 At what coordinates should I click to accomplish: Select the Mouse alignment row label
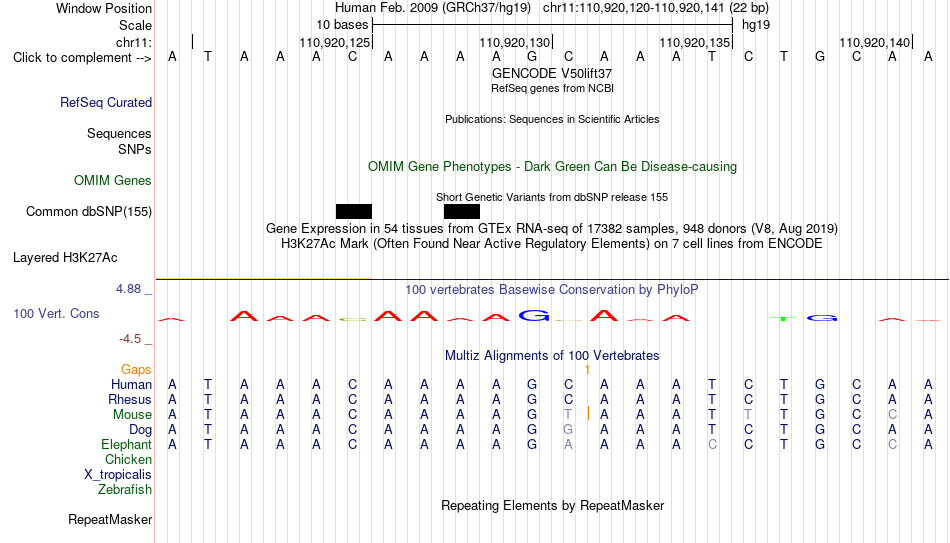point(132,415)
